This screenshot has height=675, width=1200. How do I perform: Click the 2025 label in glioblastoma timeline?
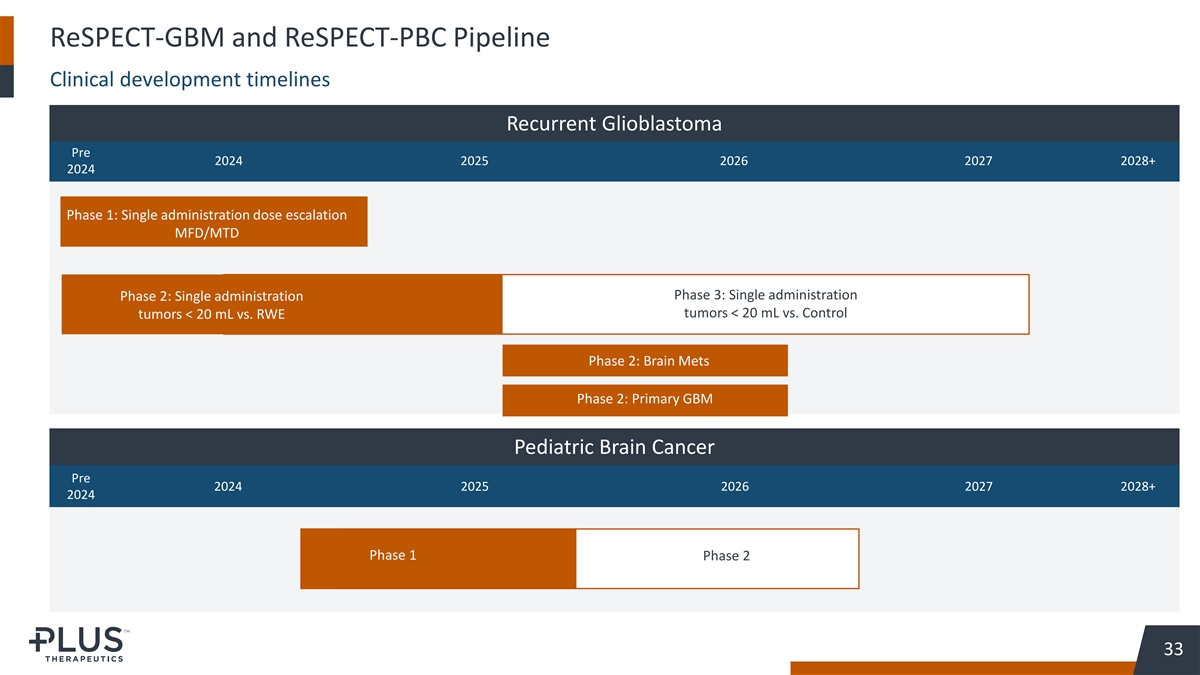click(474, 161)
